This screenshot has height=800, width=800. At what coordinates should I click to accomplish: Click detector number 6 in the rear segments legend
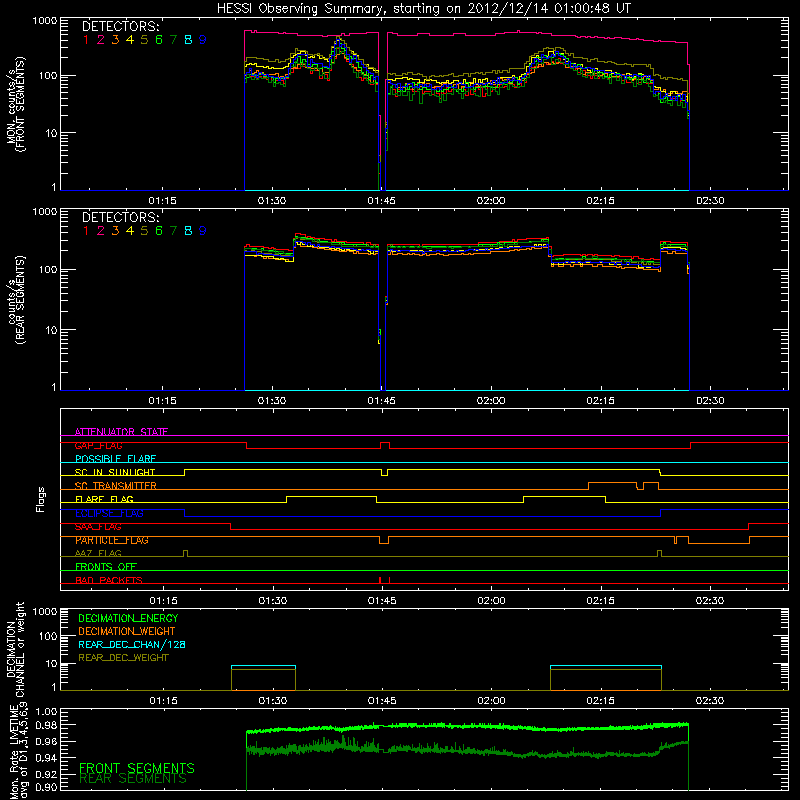click(x=159, y=231)
